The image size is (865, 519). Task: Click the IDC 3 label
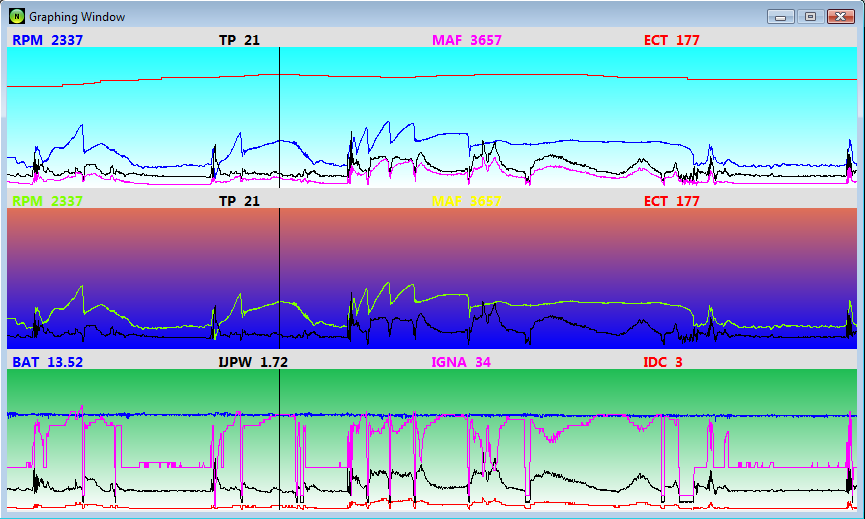[662, 362]
